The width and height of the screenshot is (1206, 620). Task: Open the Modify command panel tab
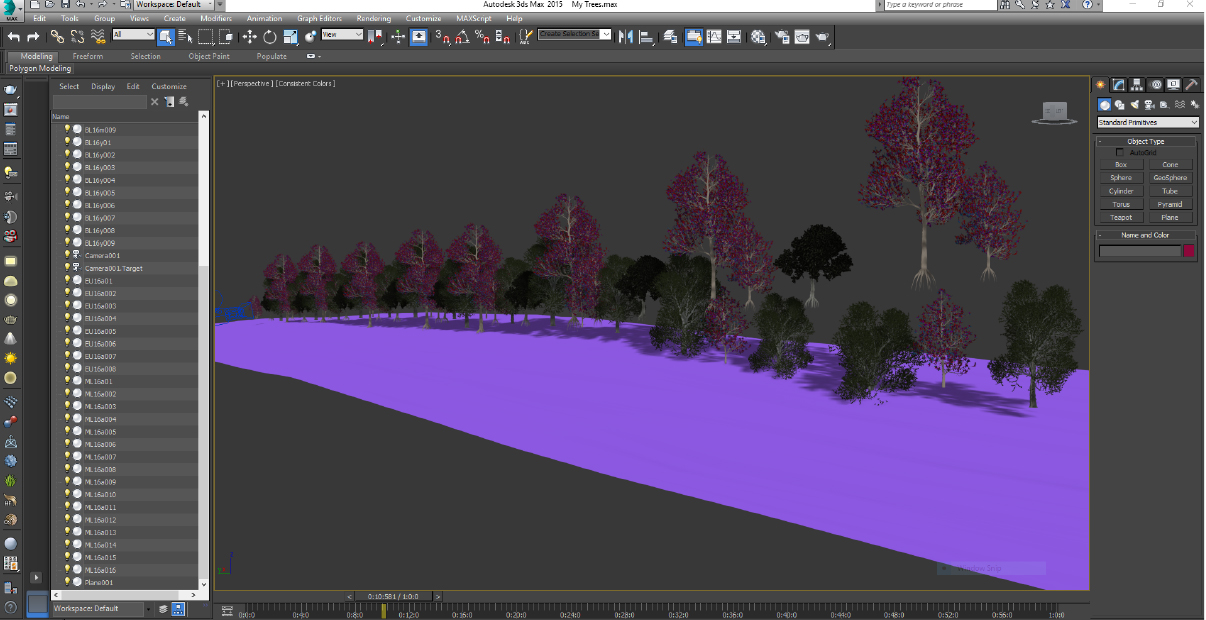1119,85
